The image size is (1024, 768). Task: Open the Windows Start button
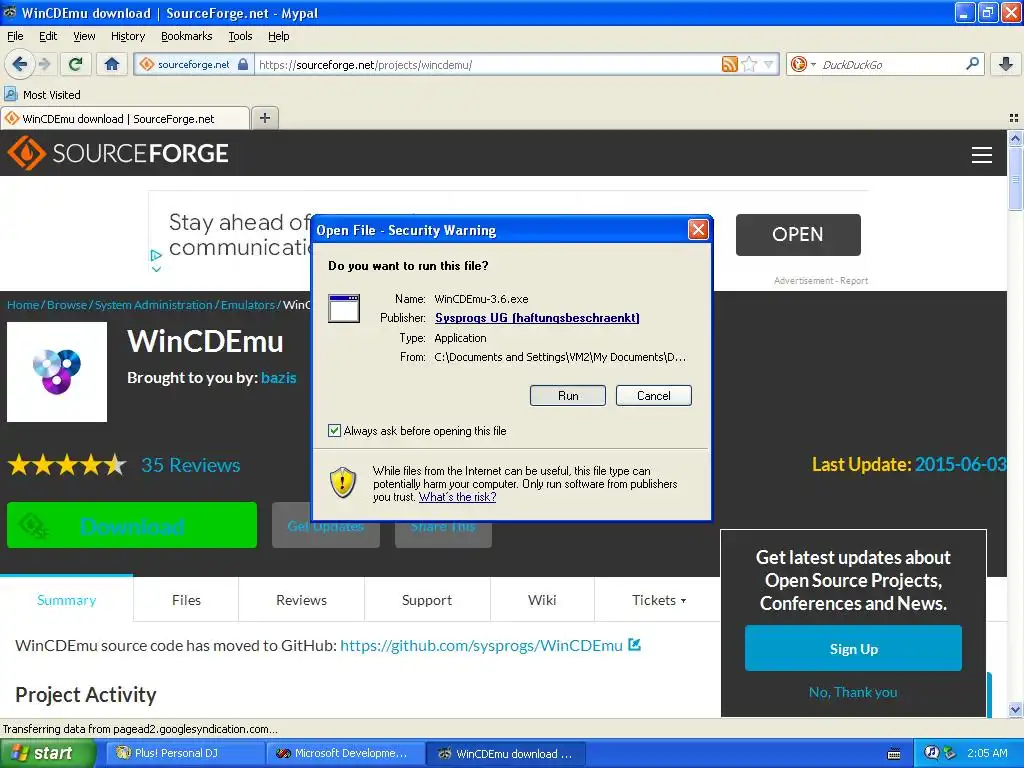click(x=47, y=753)
